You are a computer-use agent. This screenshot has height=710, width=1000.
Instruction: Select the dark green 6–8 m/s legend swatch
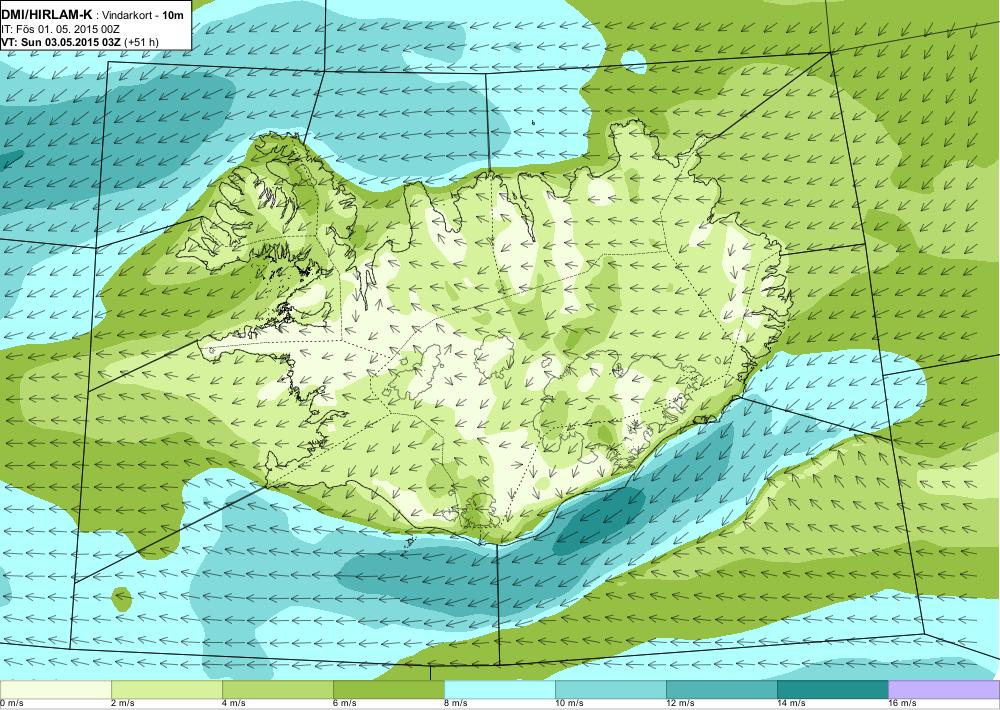pos(389,690)
